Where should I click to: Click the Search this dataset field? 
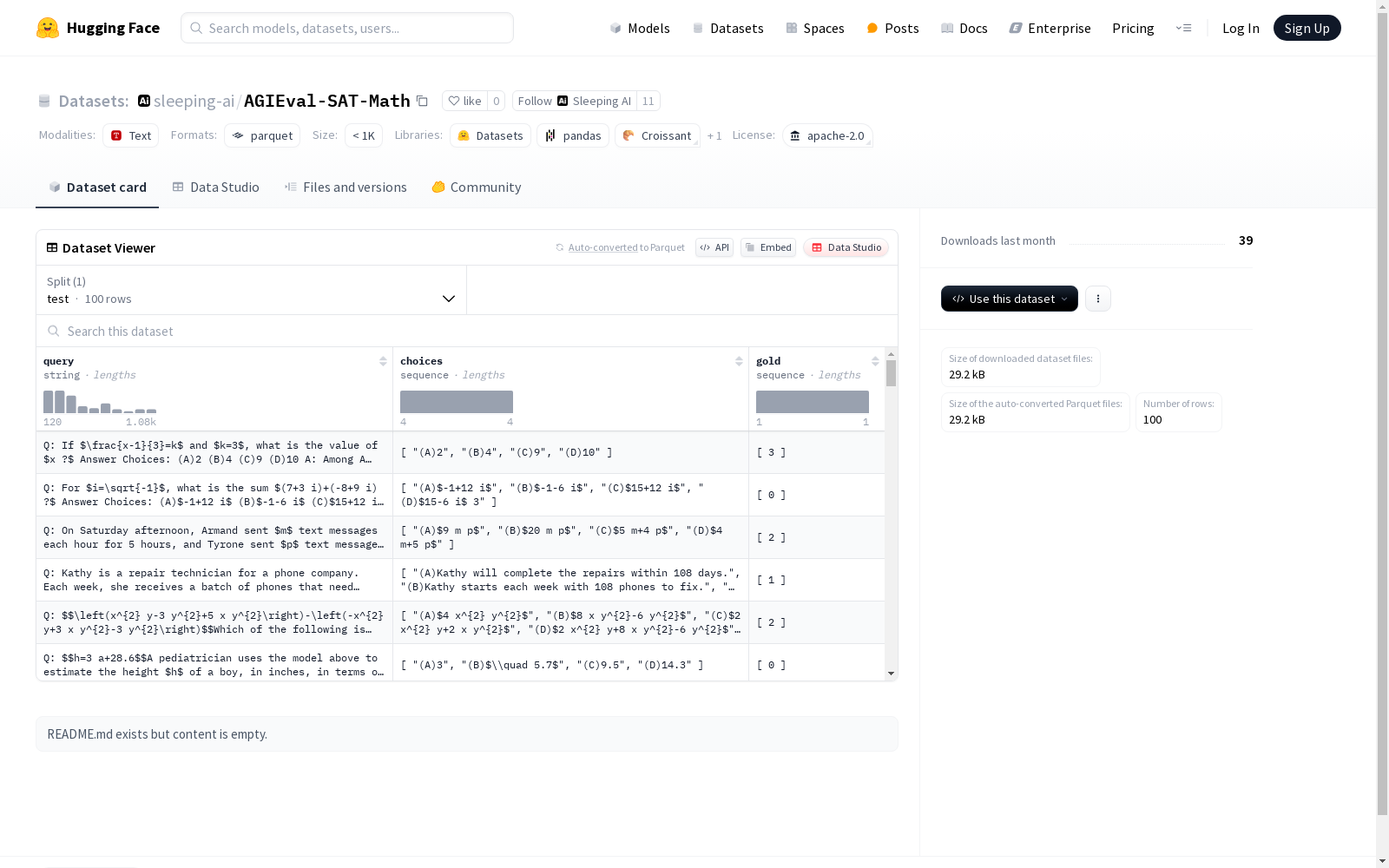467,331
